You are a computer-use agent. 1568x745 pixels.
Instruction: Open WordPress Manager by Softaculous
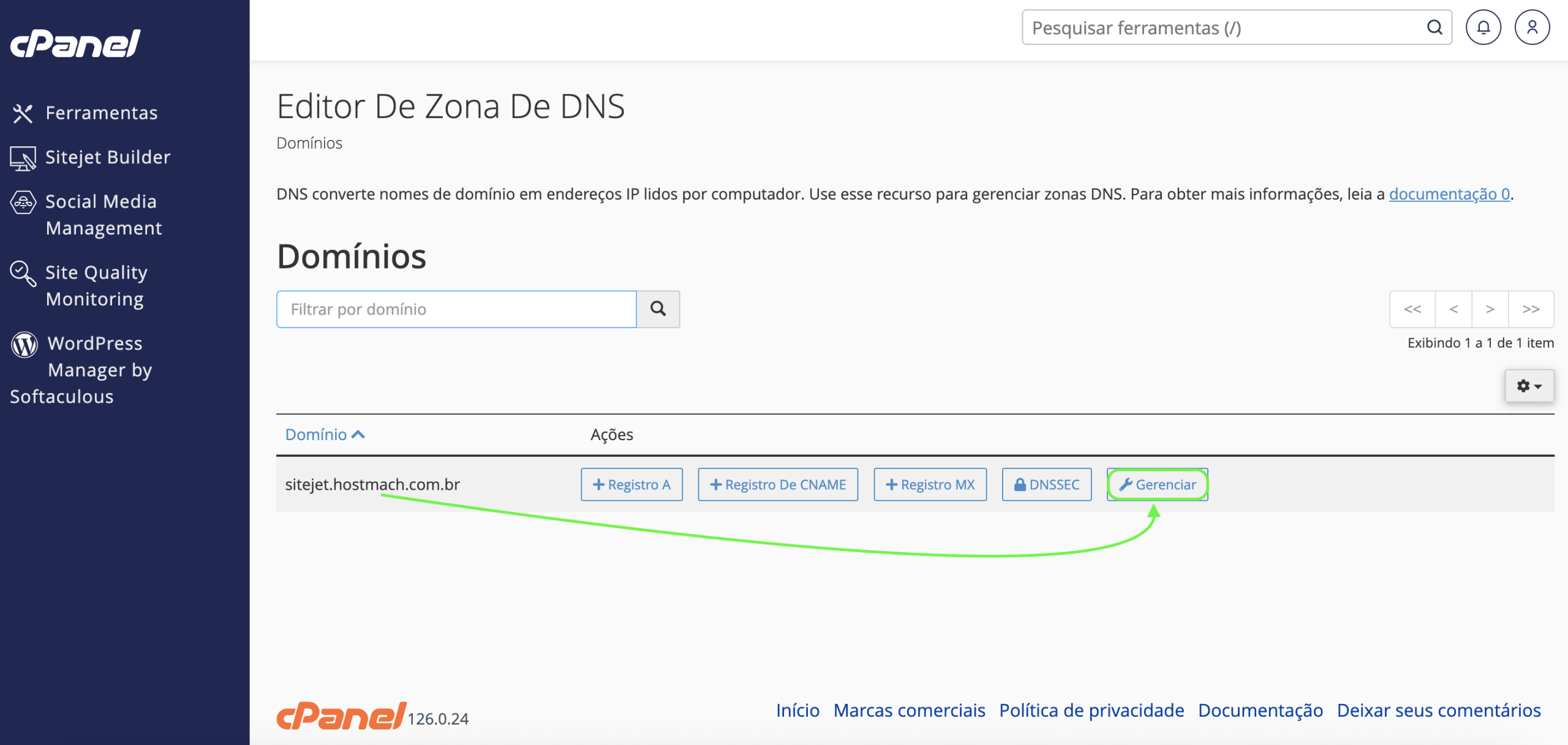pos(80,370)
